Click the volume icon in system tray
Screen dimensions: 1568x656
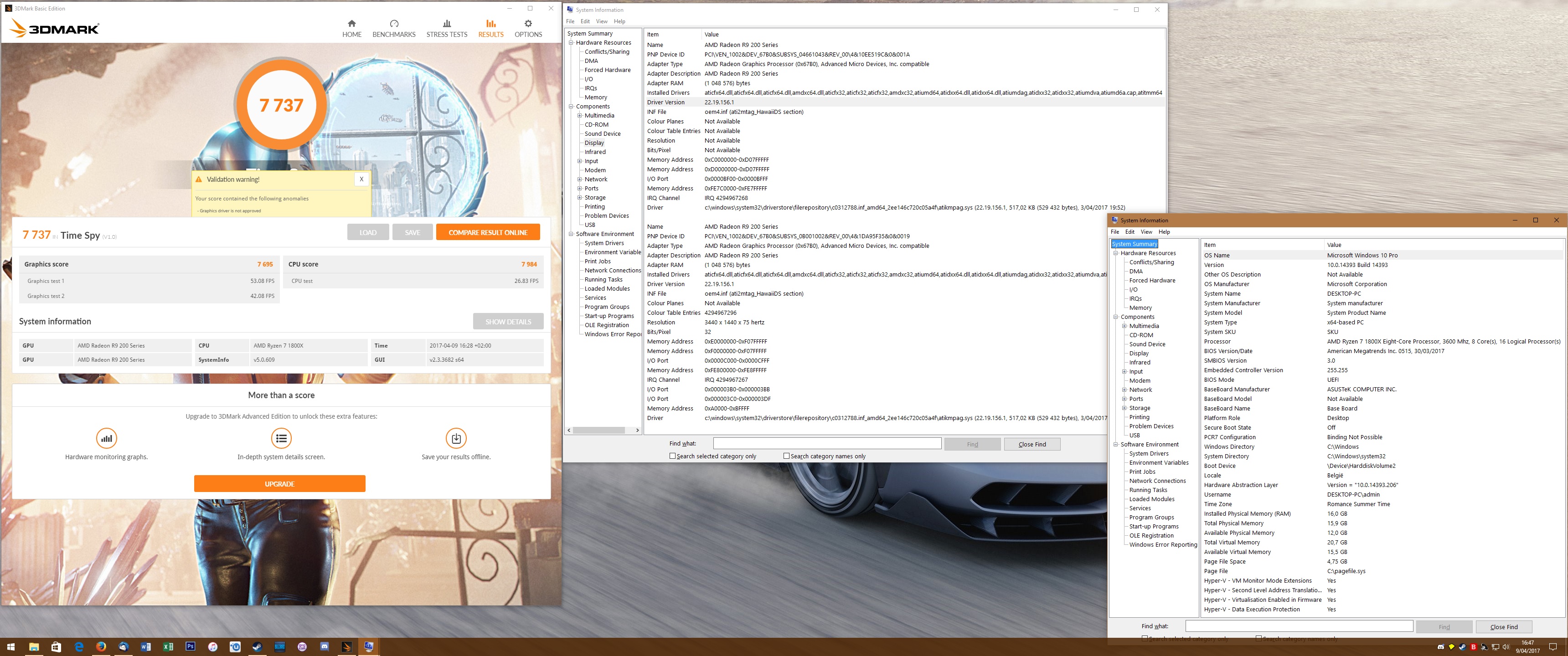pyautogui.click(x=1506, y=647)
